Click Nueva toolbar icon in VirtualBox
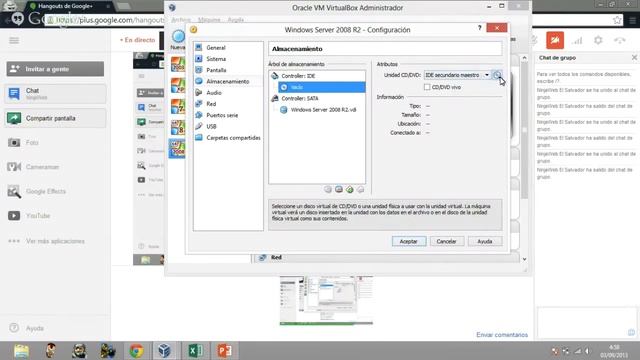 pos(178,40)
